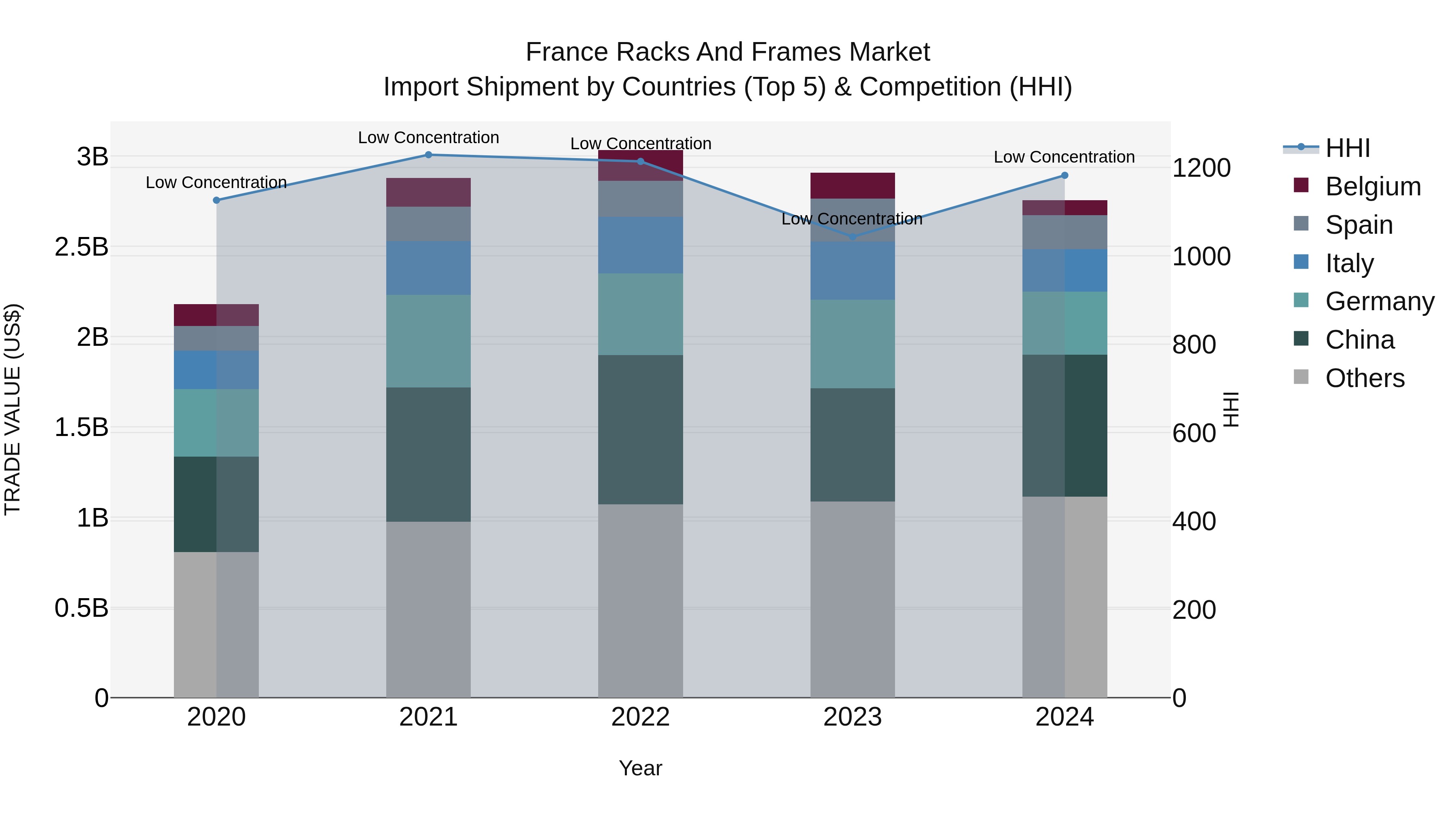Click the 'Low Concentration' label at 2023

pos(852,219)
